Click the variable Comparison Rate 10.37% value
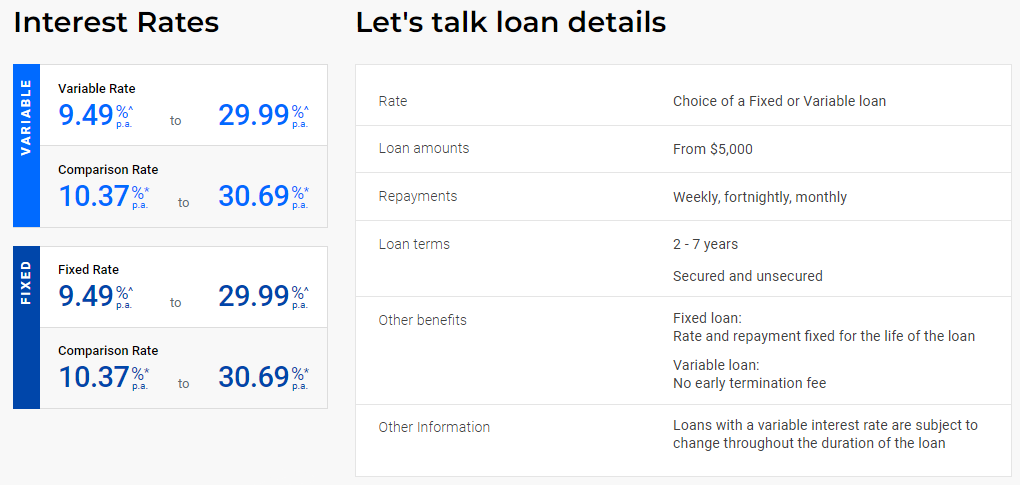 pos(104,196)
